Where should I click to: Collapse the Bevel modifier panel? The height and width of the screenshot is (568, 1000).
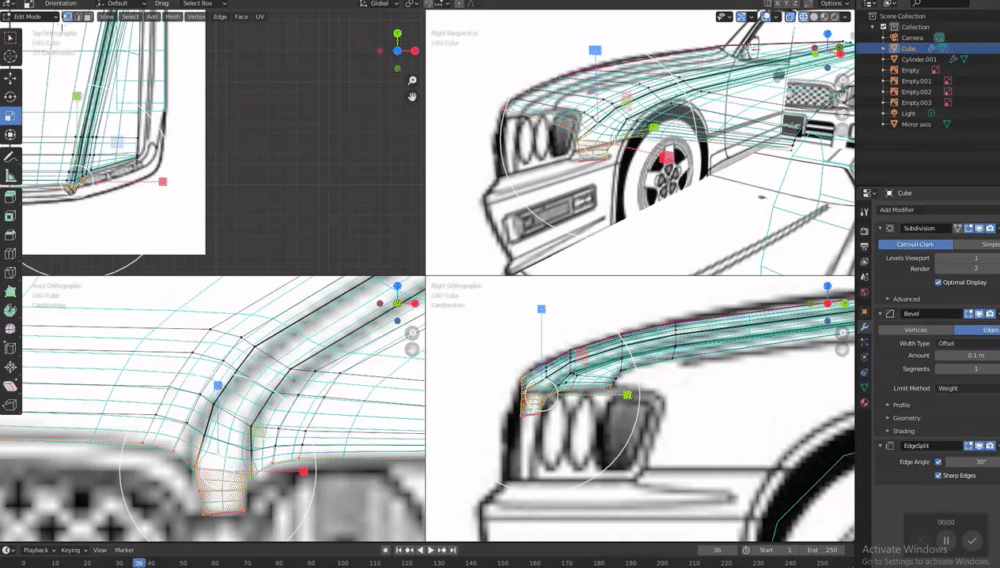880,314
